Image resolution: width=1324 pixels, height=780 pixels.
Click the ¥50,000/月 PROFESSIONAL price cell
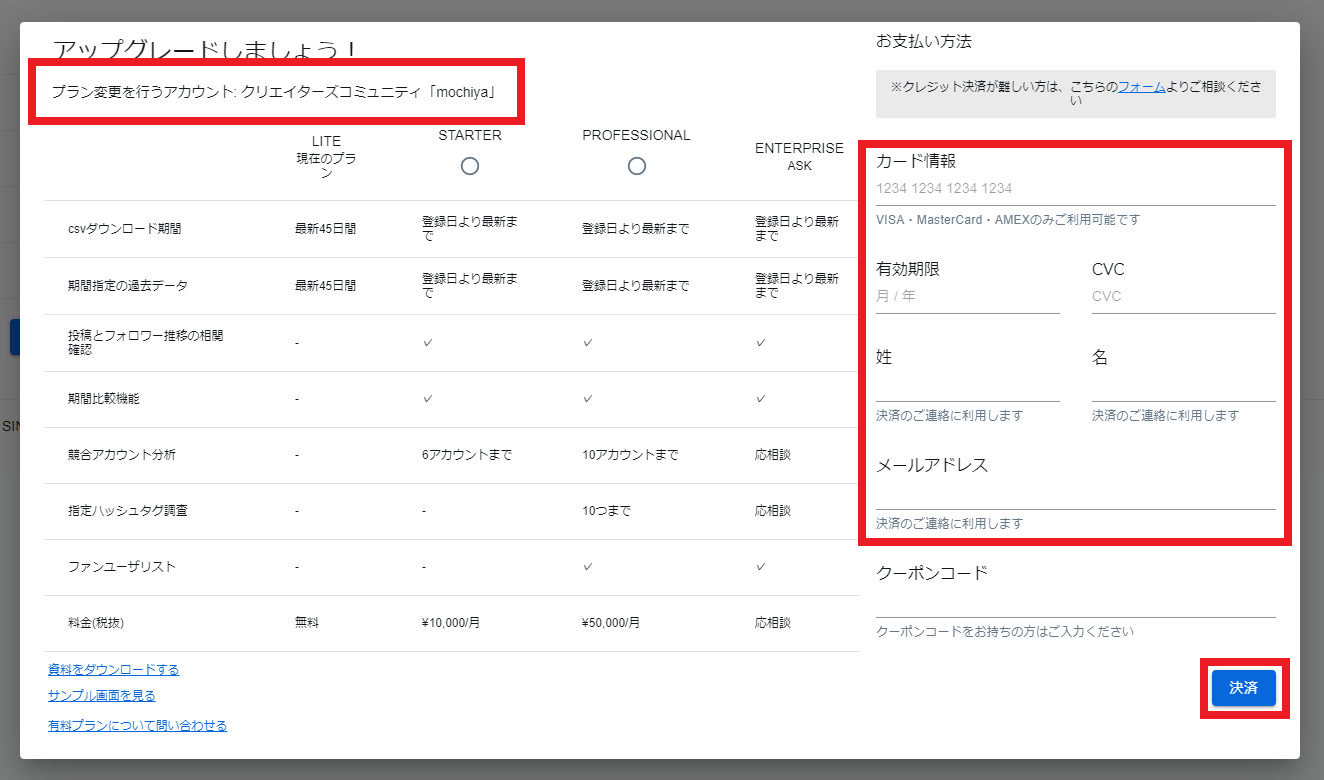coord(610,623)
